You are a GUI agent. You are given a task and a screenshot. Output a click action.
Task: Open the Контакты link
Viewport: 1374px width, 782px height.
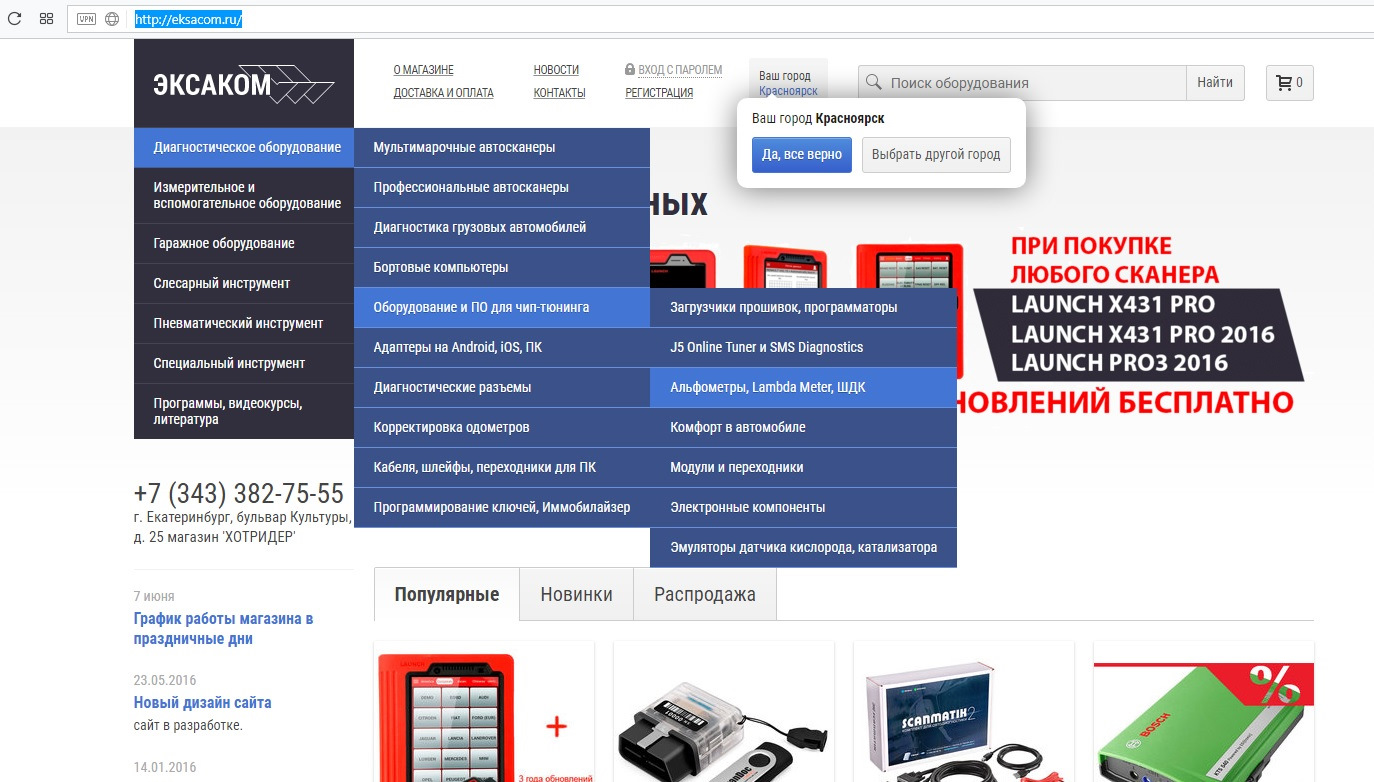[559, 93]
